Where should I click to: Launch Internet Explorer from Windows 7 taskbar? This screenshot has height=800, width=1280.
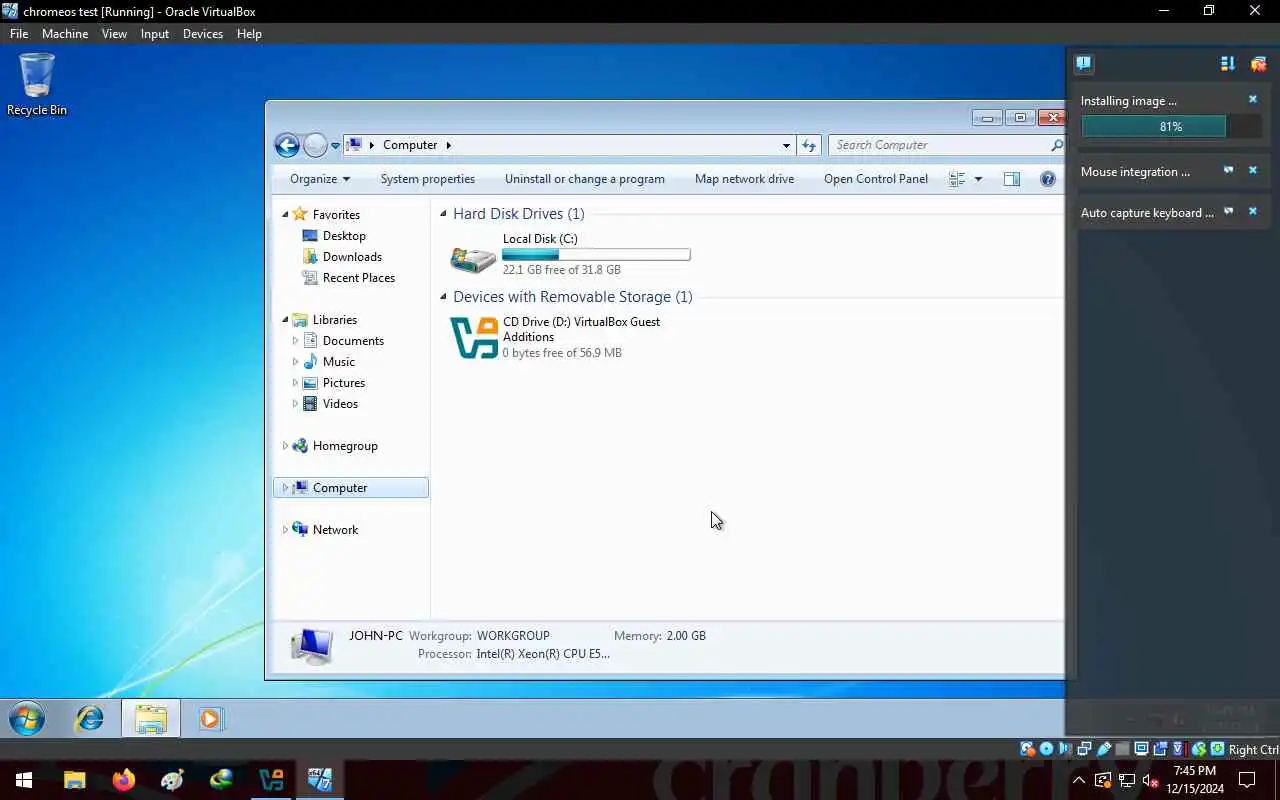point(90,718)
